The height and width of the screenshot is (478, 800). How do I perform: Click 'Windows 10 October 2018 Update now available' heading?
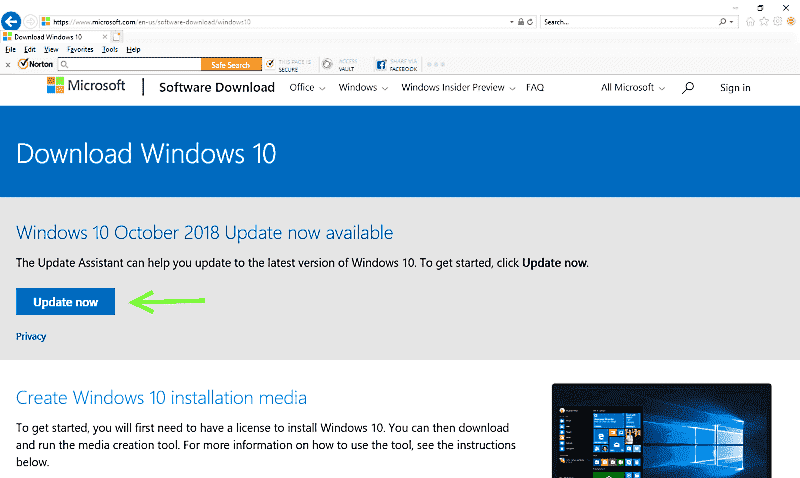tap(205, 233)
